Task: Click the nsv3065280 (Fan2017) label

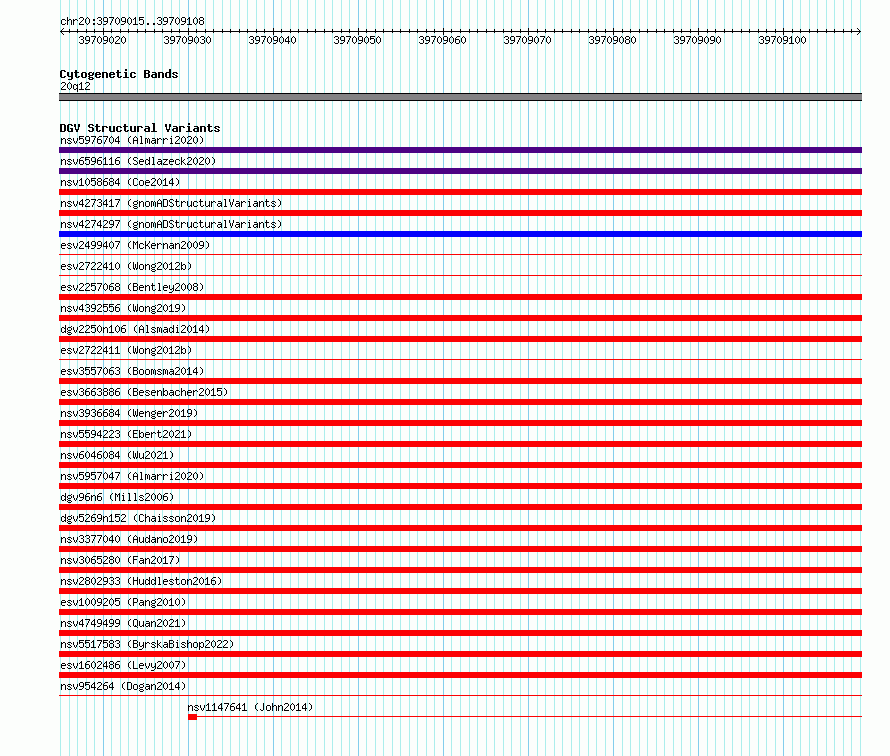Action: point(120,560)
